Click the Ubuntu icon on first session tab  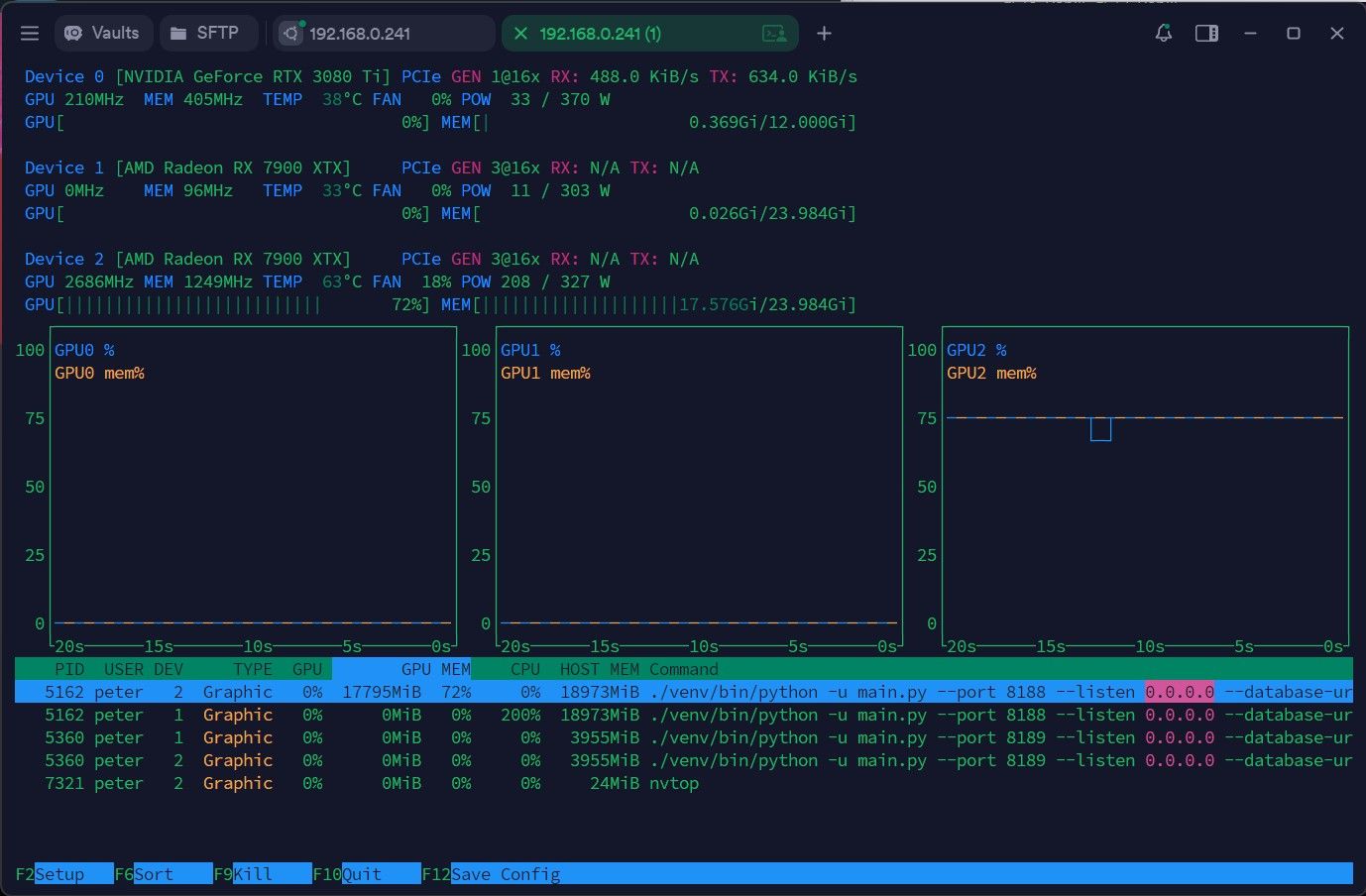(290, 34)
